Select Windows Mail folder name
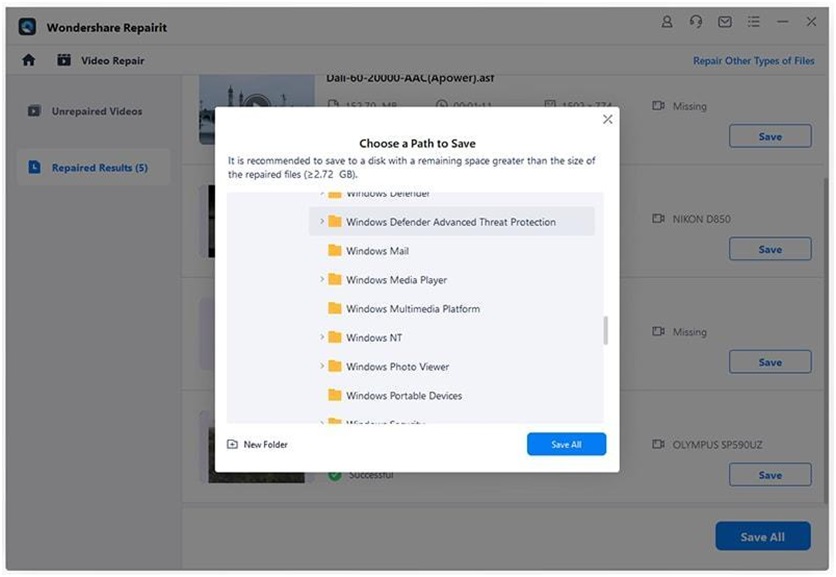Screen dimensions: 836x577 click(377, 251)
